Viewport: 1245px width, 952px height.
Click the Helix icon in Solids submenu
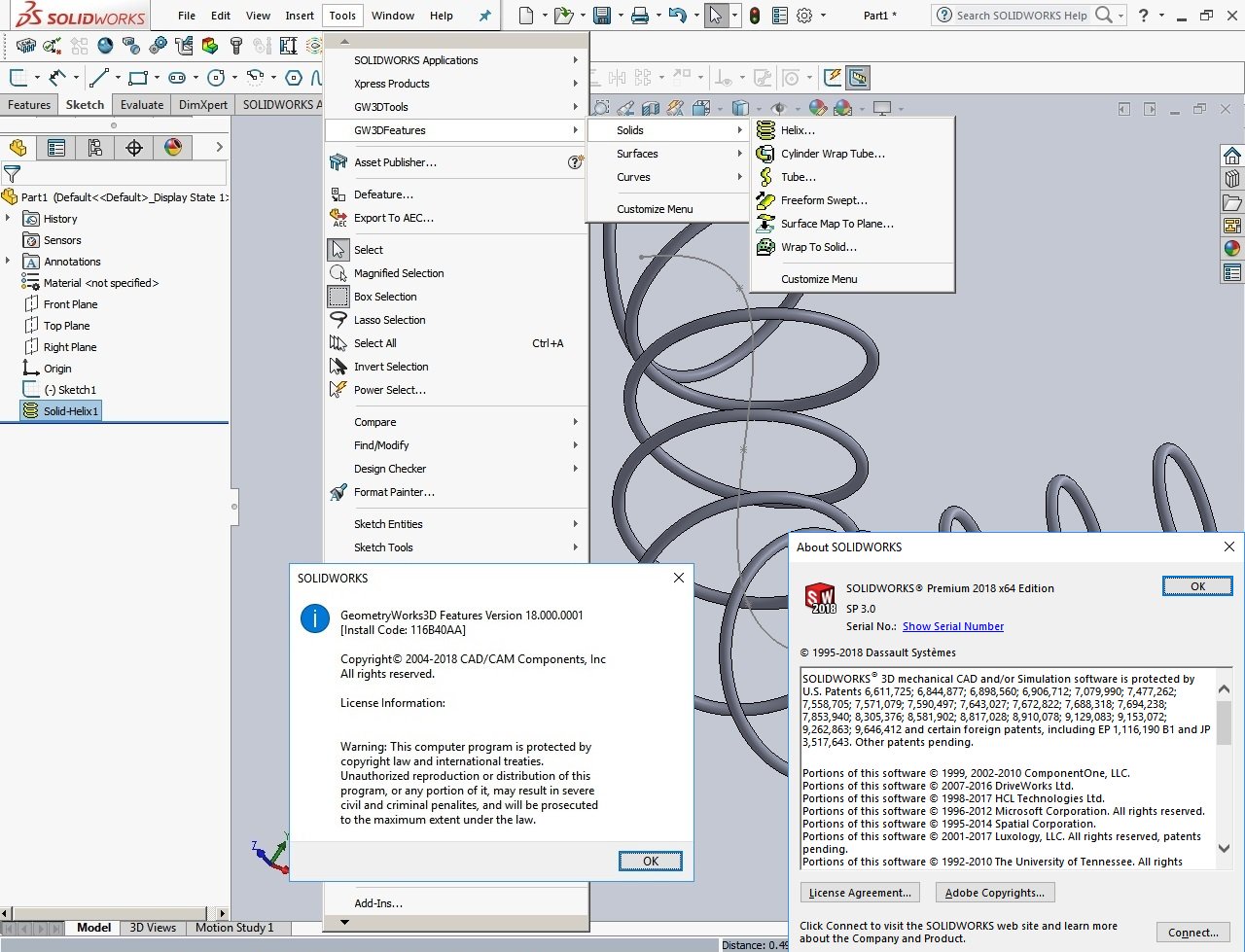point(765,130)
